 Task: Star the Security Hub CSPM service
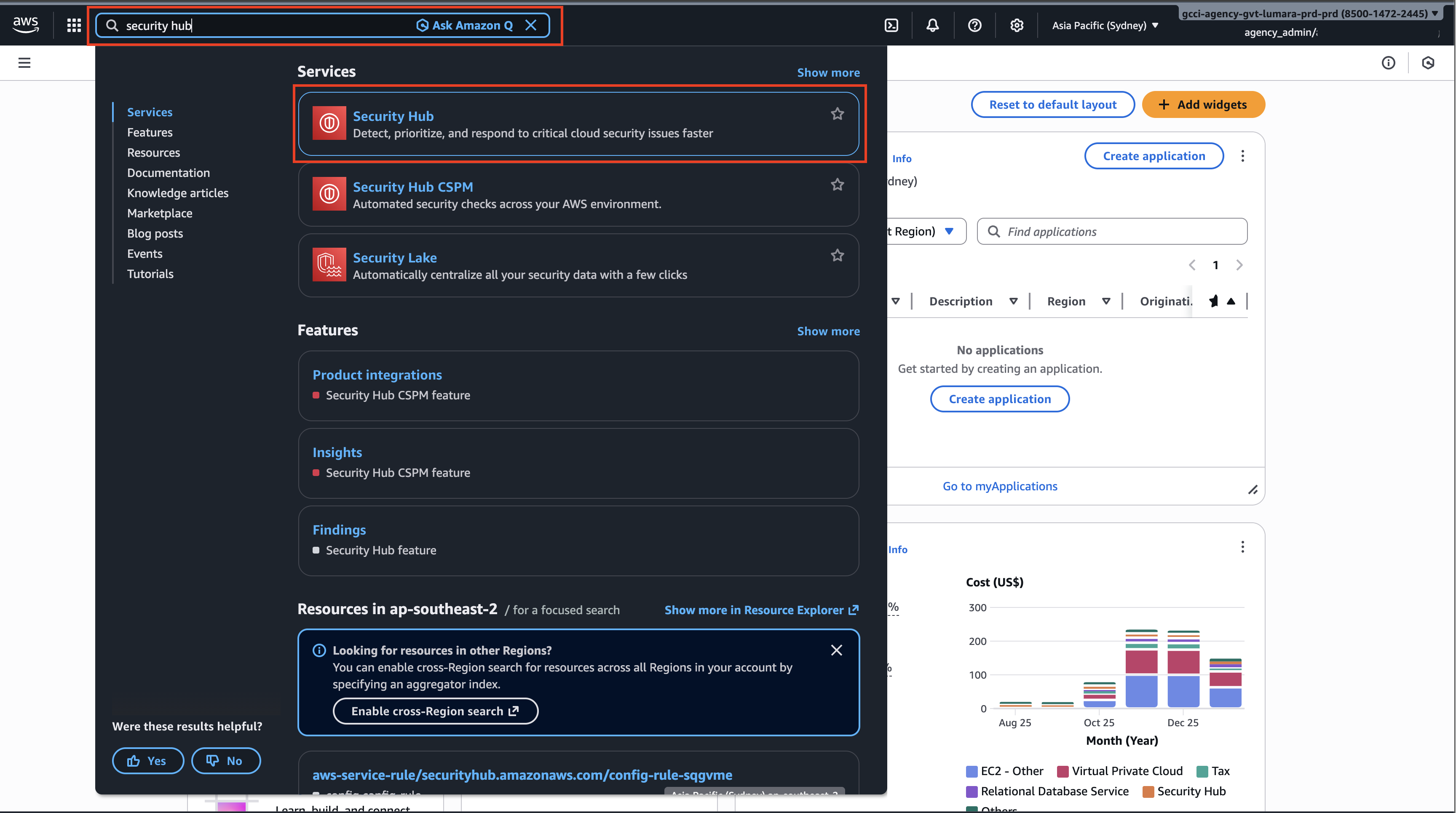pos(837,184)
